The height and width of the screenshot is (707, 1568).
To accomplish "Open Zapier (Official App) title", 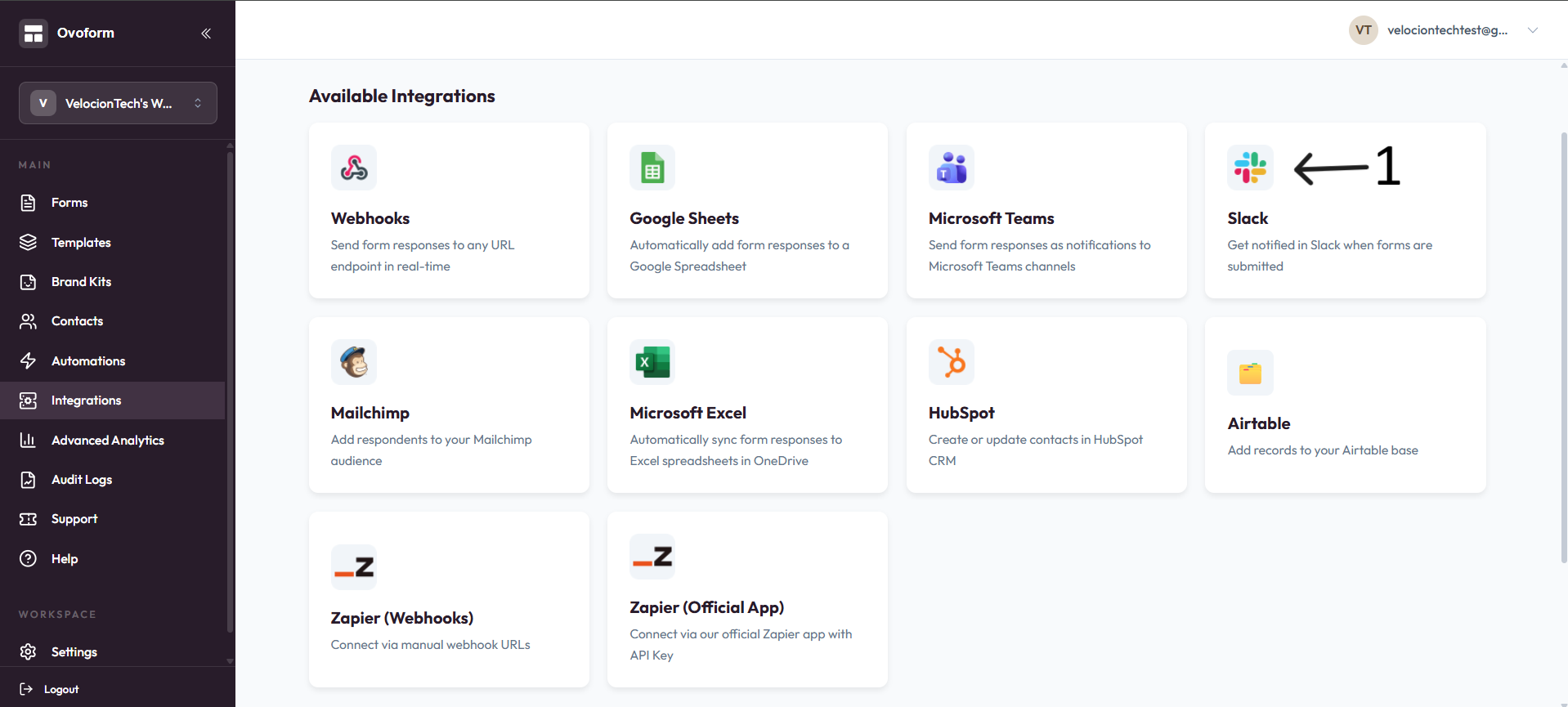I will 707,607.
